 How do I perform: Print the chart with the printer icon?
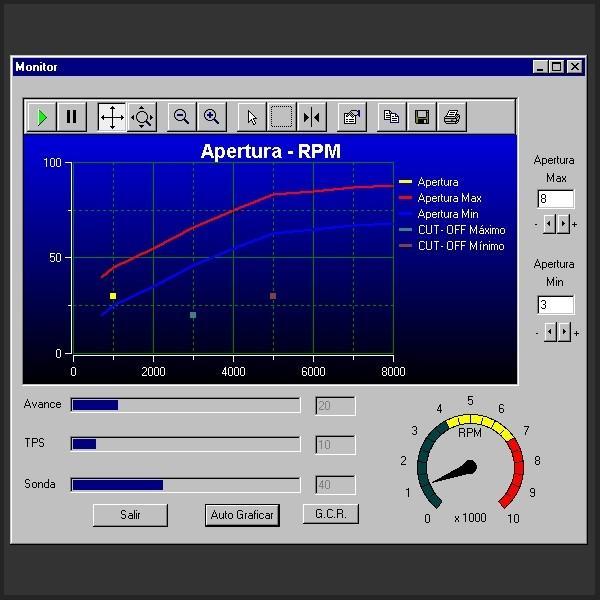click(x=452, y=117)
